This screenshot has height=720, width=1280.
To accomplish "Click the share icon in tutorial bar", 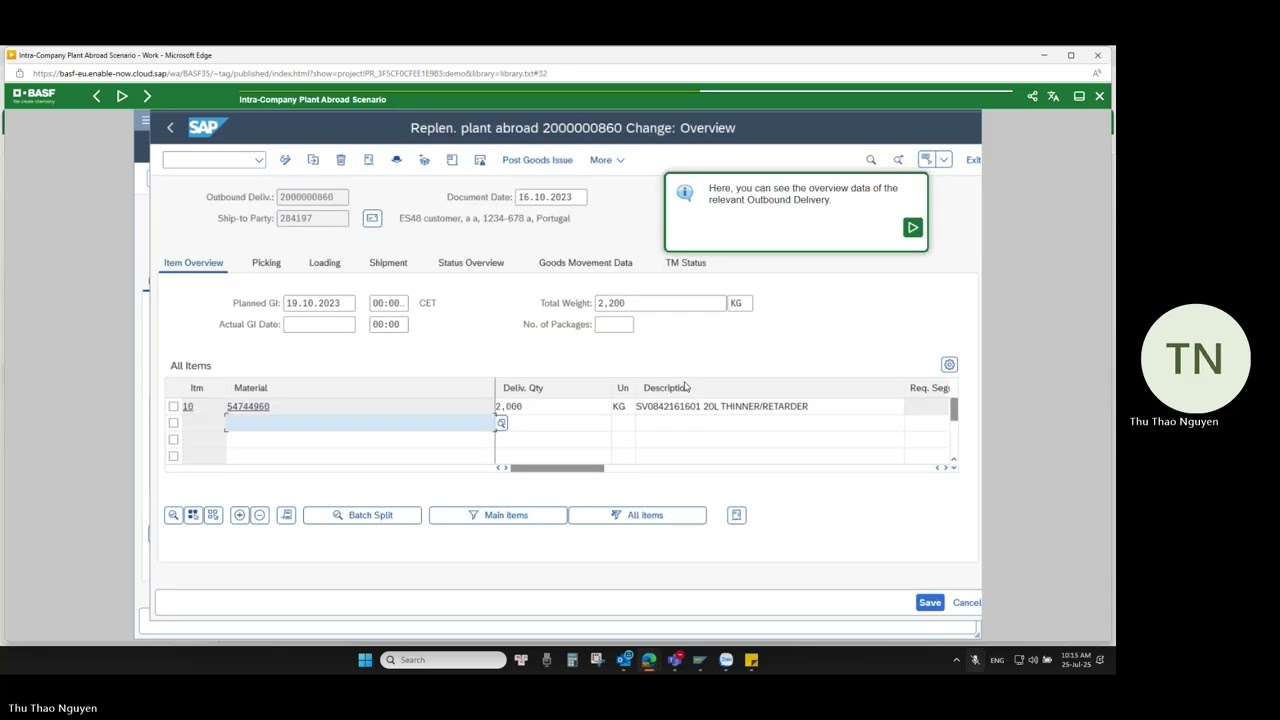I will pyautogui.click(x=1032, y=96).
